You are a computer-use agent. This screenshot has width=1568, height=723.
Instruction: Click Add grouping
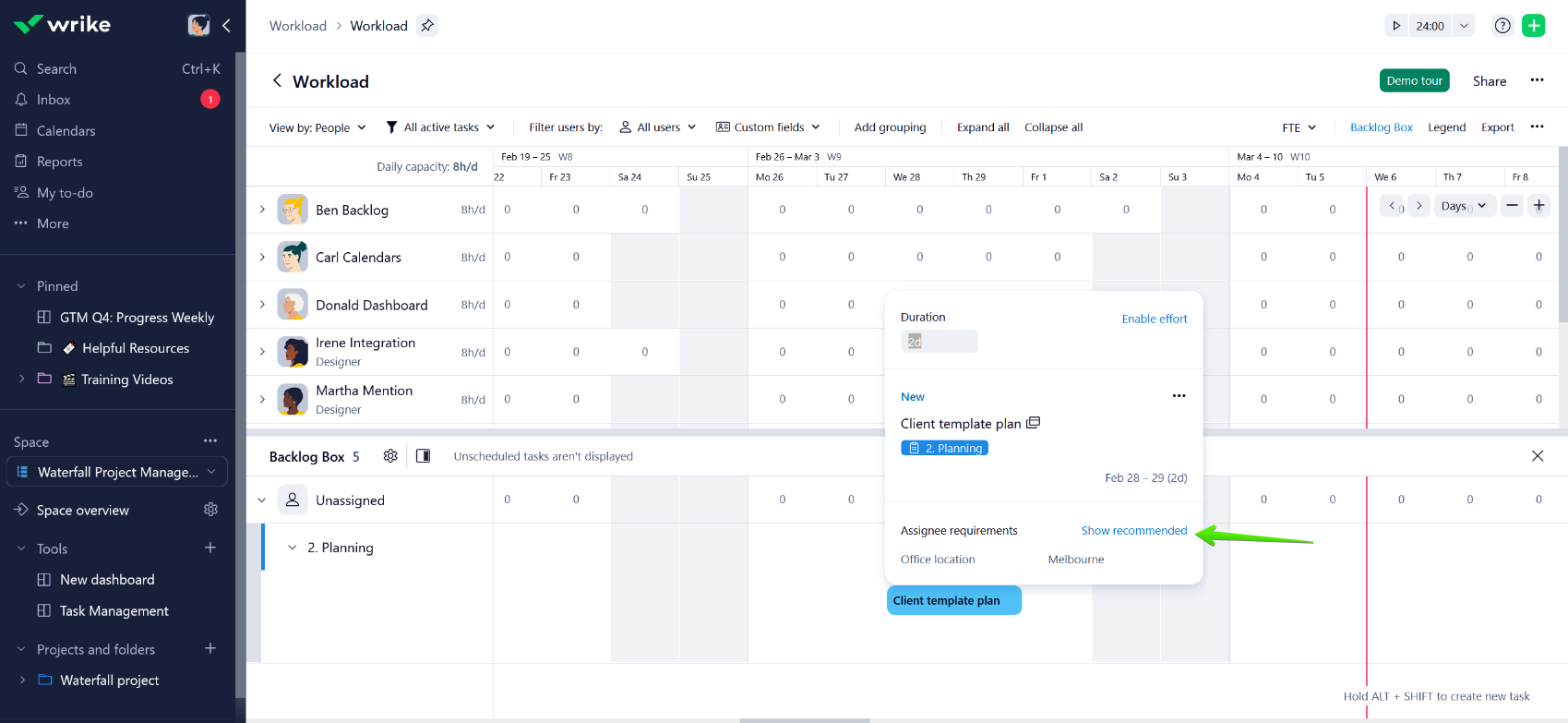[x=890, y=127]
